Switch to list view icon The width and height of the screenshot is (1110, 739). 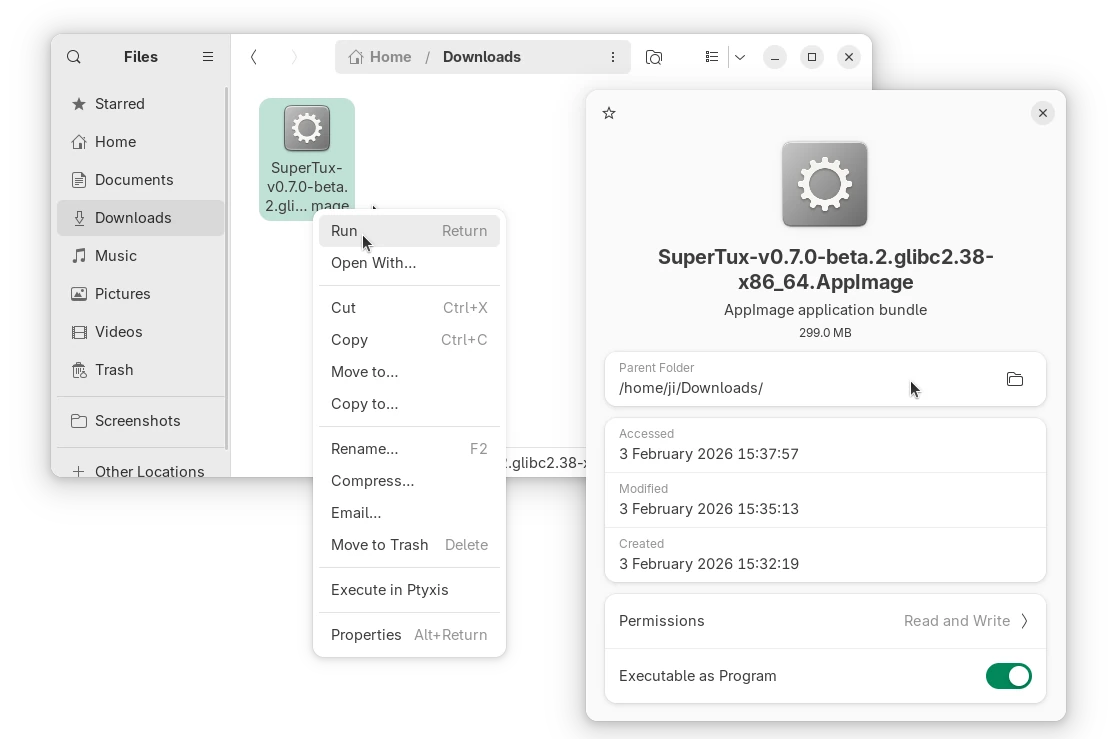coord(712,57)
